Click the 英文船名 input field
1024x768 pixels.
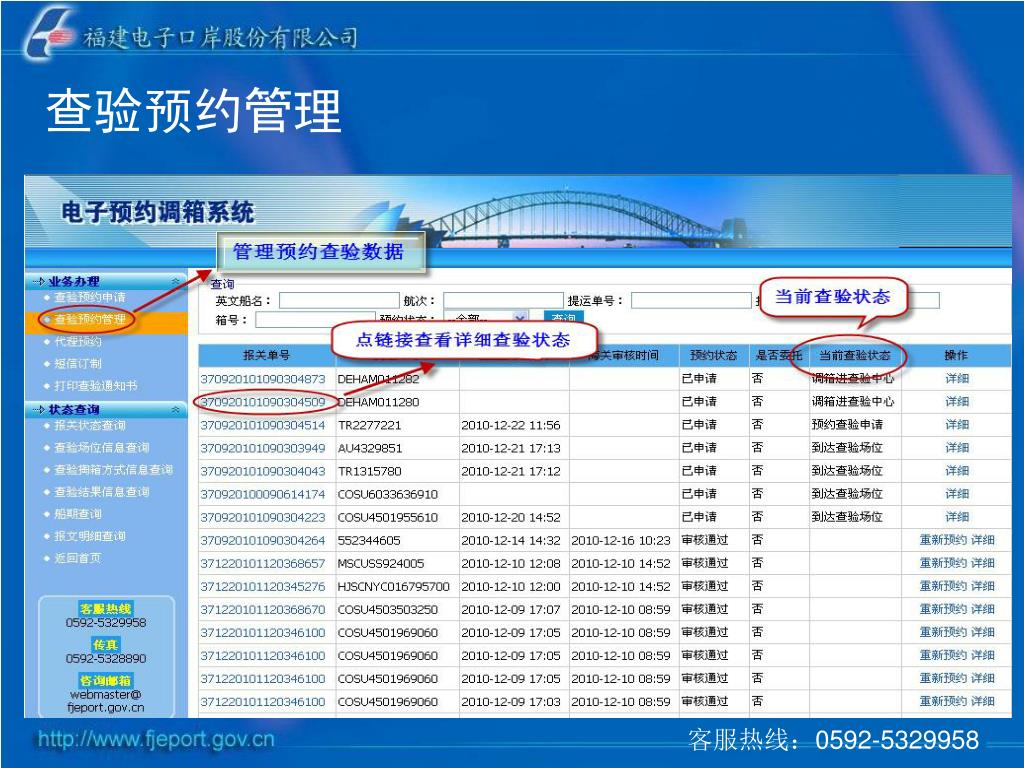coord(339,300)
